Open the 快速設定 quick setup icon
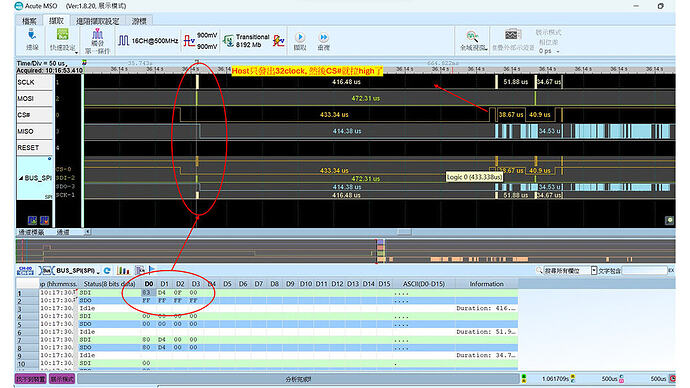 click(x=62, y=35)
